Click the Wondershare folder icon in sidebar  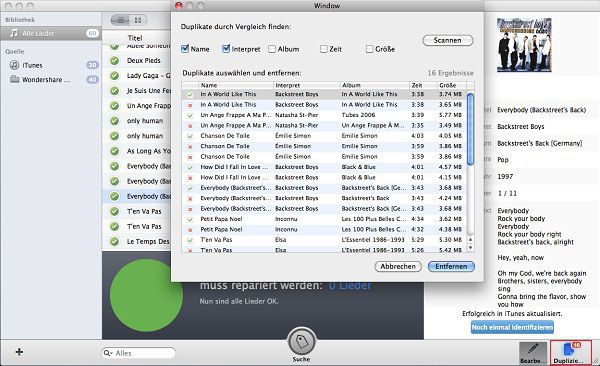15,79
